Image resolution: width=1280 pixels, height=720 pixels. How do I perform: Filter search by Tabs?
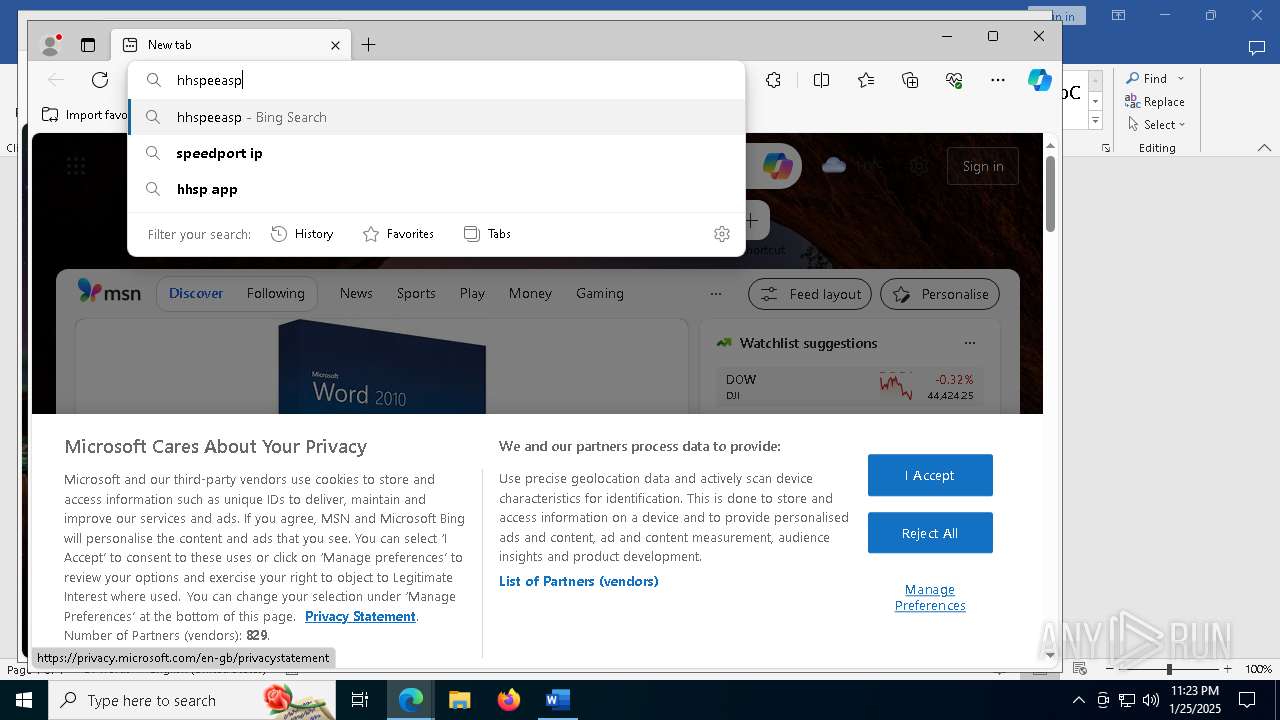[x=487, y=234]
